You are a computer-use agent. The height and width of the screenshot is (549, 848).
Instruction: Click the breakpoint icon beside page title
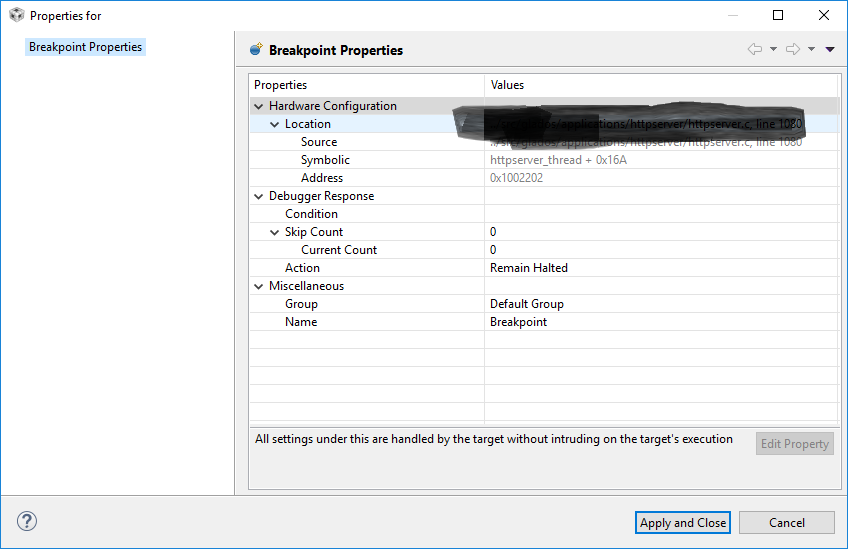pyautogui.click(x=256, y=49)
